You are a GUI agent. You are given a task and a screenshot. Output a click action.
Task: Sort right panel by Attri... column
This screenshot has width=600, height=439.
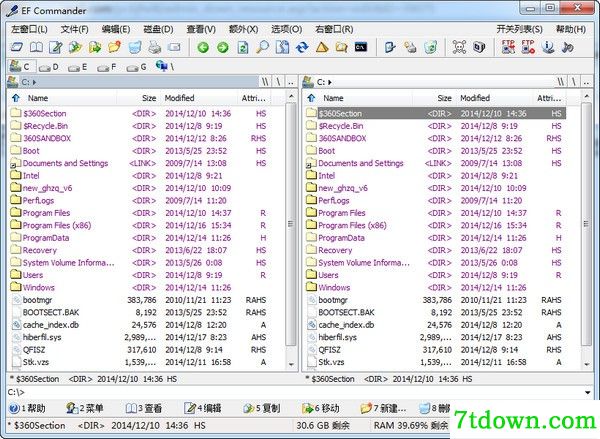click(549, 98)
